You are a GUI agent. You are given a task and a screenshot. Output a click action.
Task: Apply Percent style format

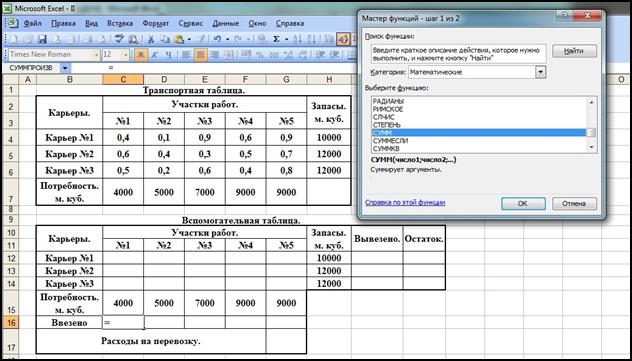pyautogui.click(x=259, y=54)
